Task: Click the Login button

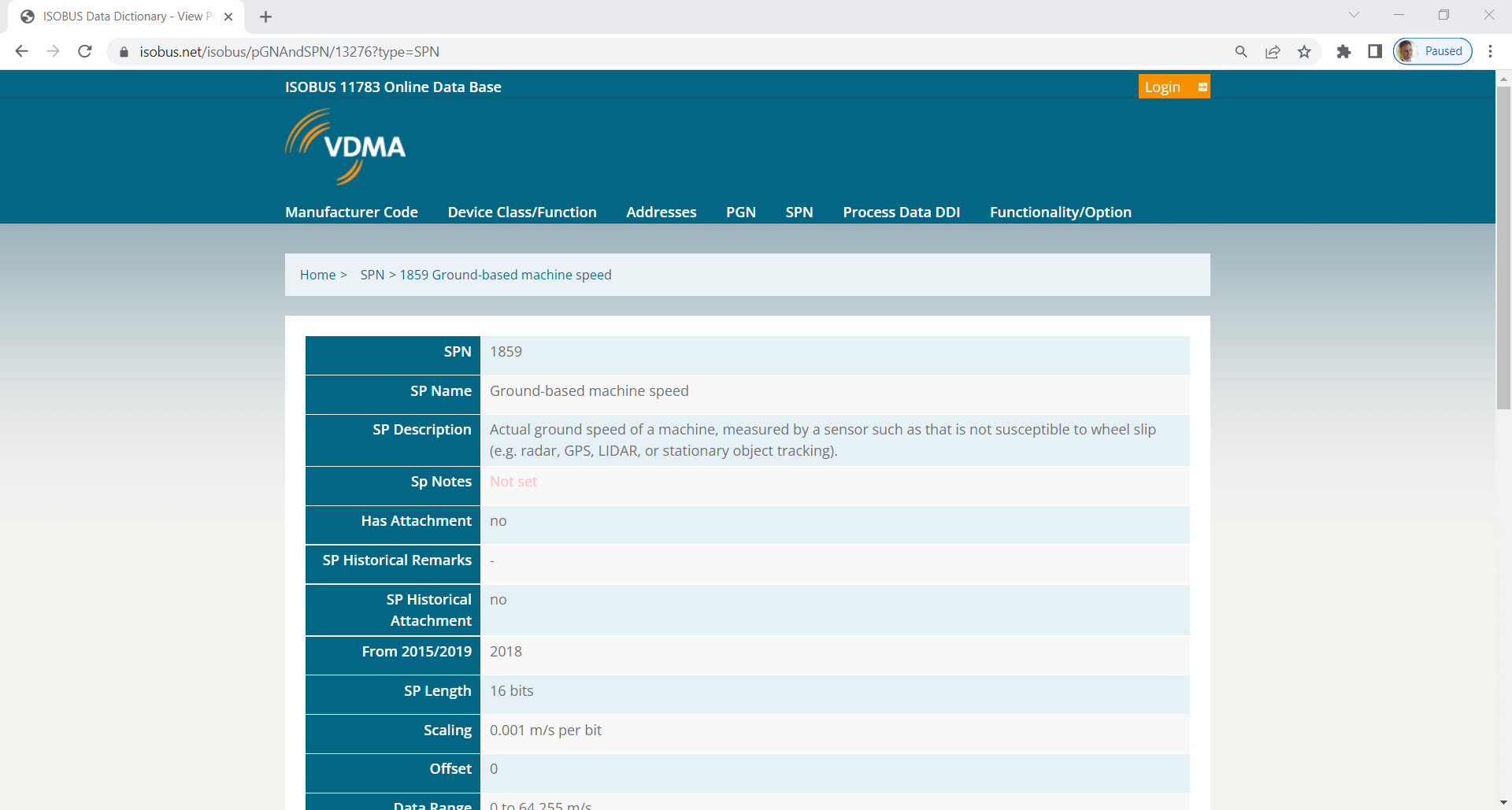Action: pyautogui.click(x=1173, y=87)
